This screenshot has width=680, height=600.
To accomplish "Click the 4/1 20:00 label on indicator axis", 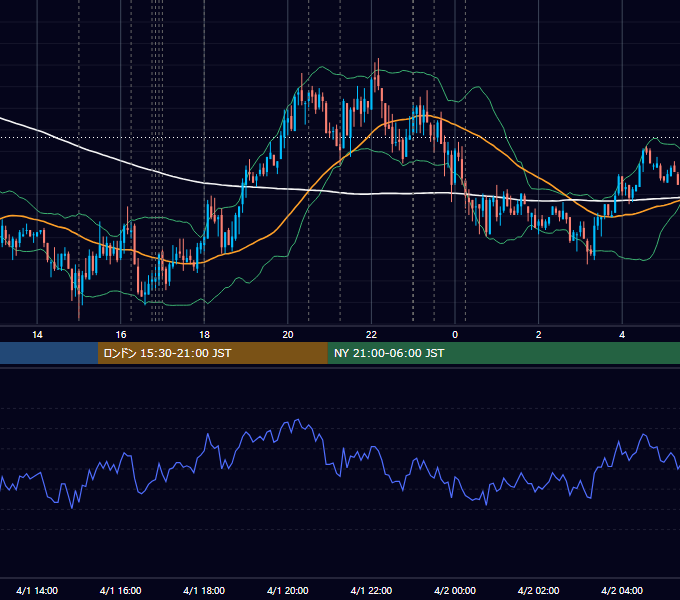I will point(288,590).
